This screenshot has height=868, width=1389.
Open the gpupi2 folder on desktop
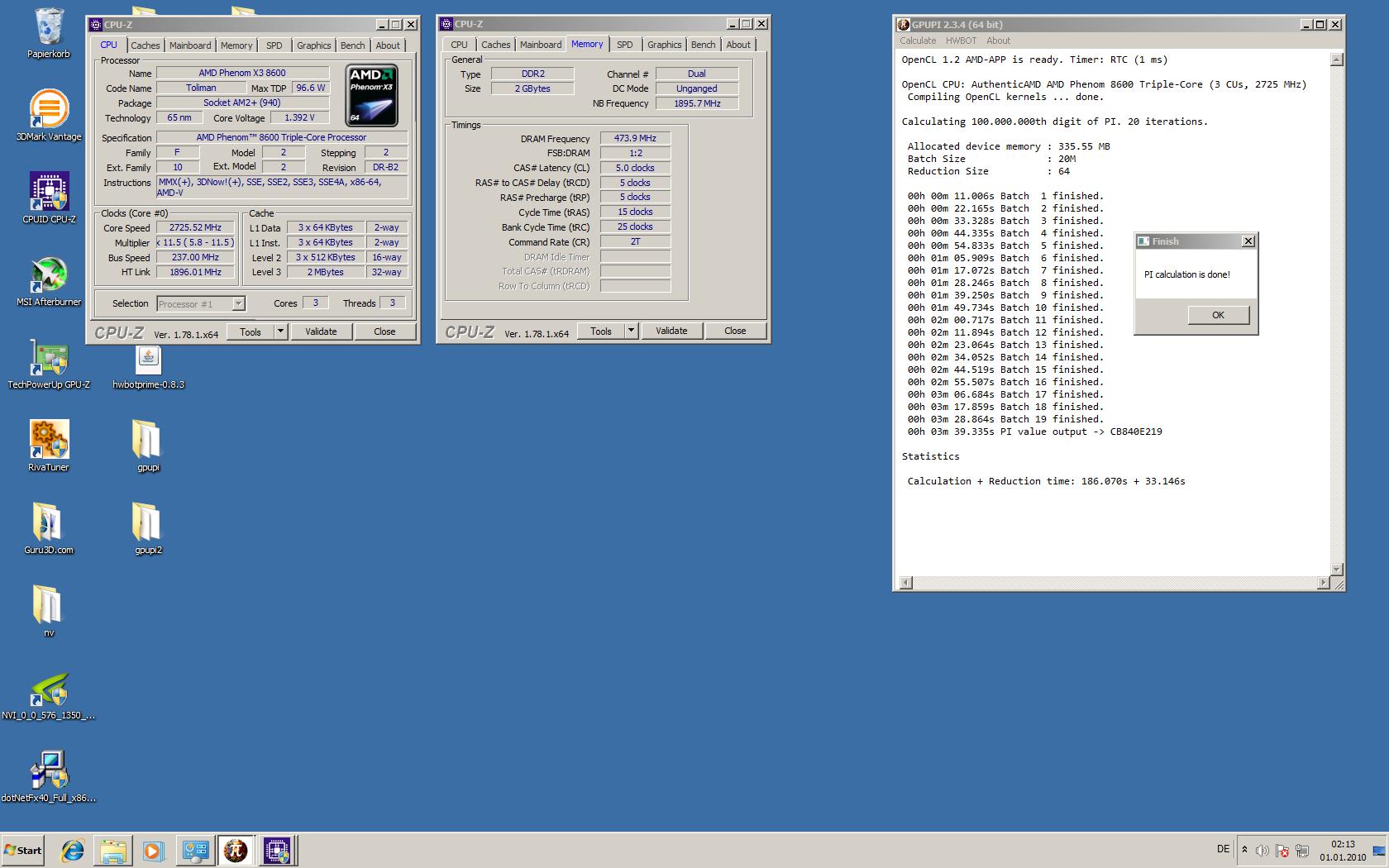pos(148,529)
